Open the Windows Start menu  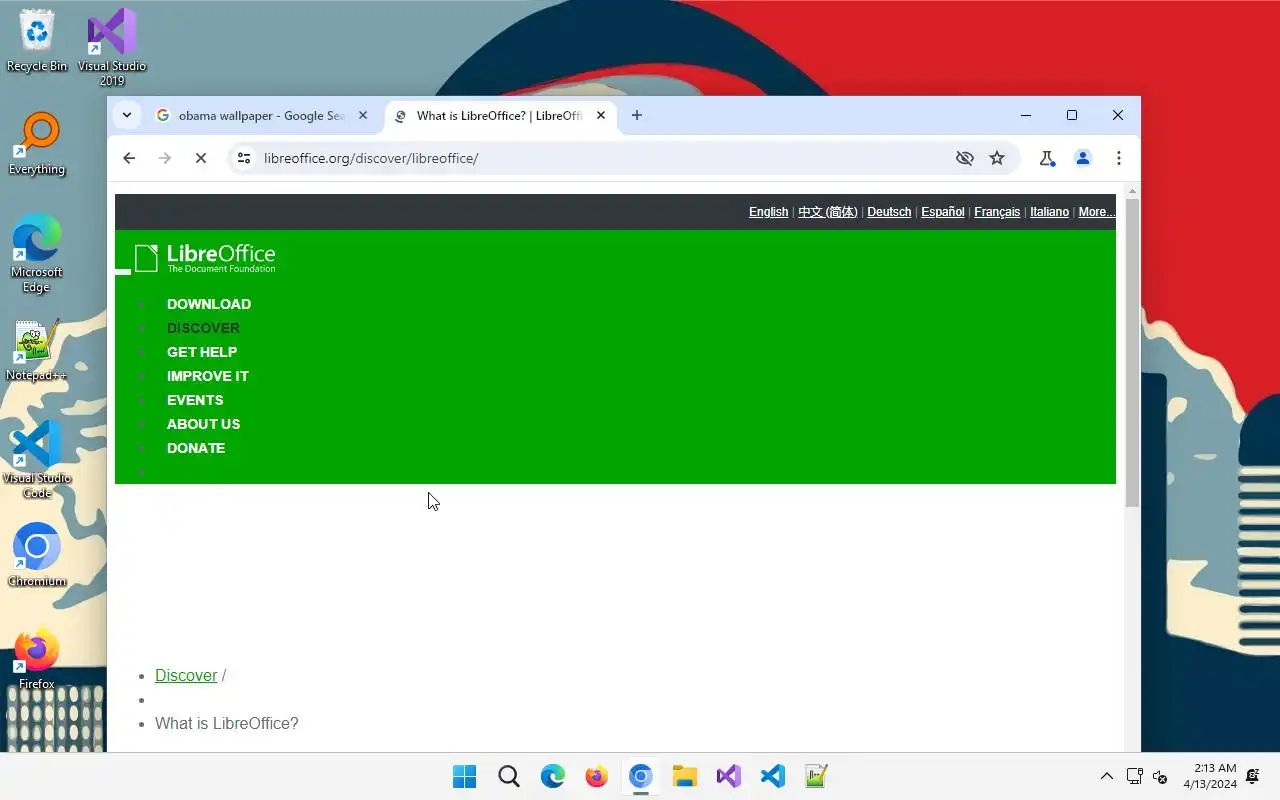tap(465, 776)
